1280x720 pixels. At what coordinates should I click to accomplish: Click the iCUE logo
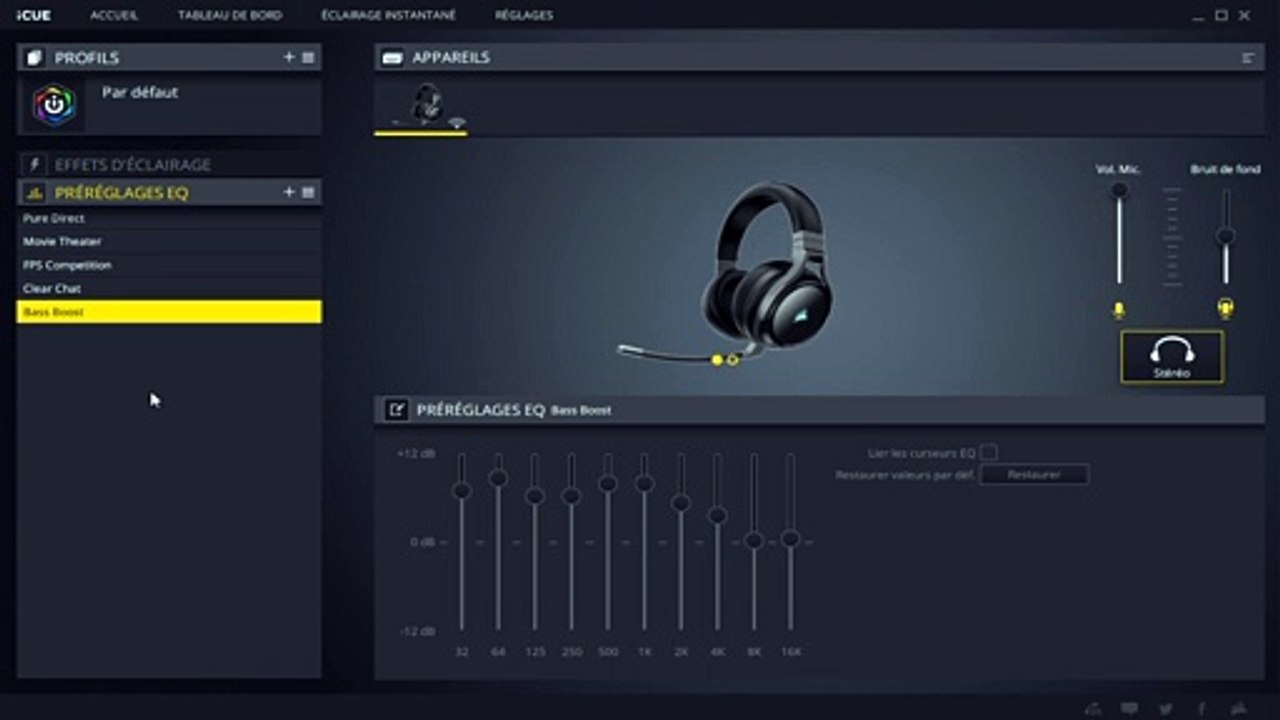tap(34, 15)
